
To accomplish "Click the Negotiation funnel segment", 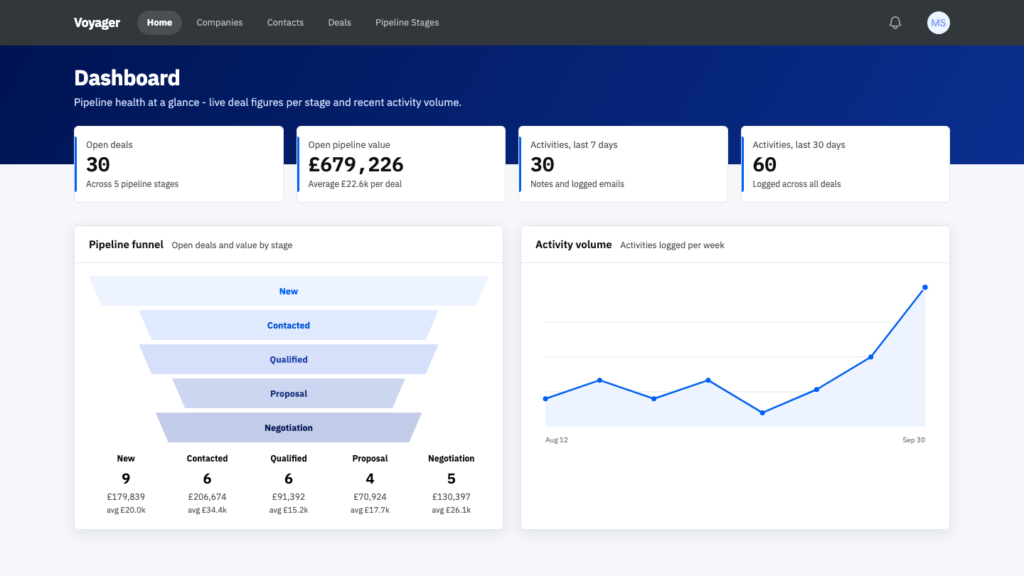I will pos(289,428).
